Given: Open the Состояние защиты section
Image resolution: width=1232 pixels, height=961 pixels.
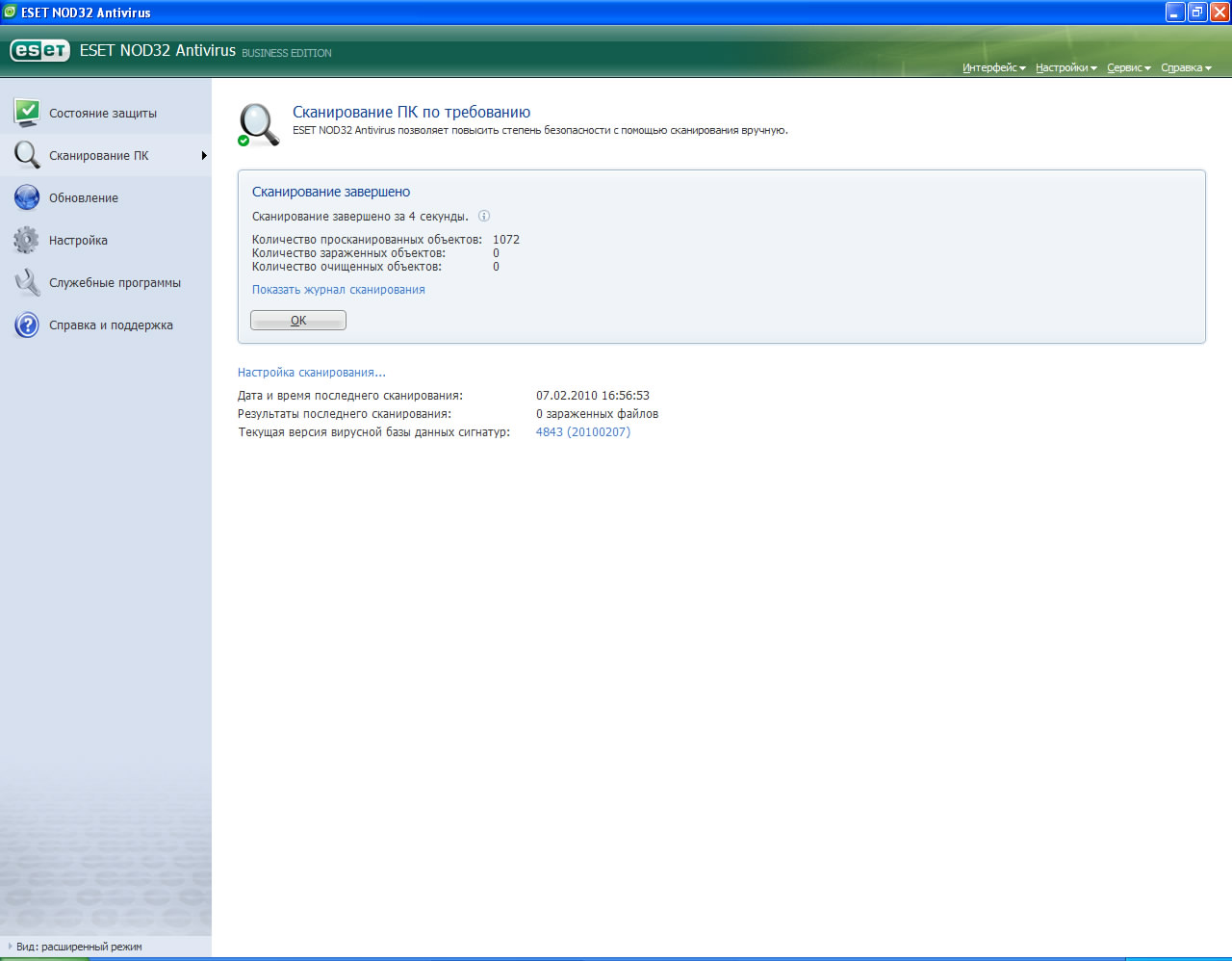Looking at the screenshot, I should (106, 113).
